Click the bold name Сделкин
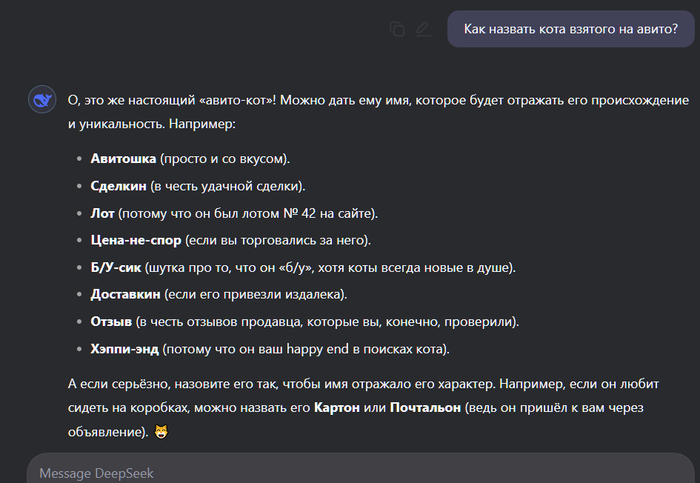Image resolution: width=700 pixels, height=483 pixels. point(118,186)
